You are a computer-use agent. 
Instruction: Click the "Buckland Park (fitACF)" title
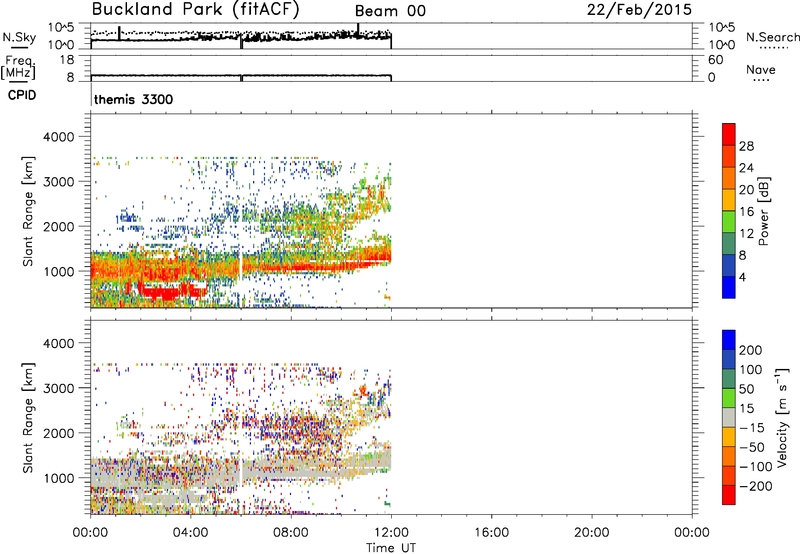click(195, 9)
